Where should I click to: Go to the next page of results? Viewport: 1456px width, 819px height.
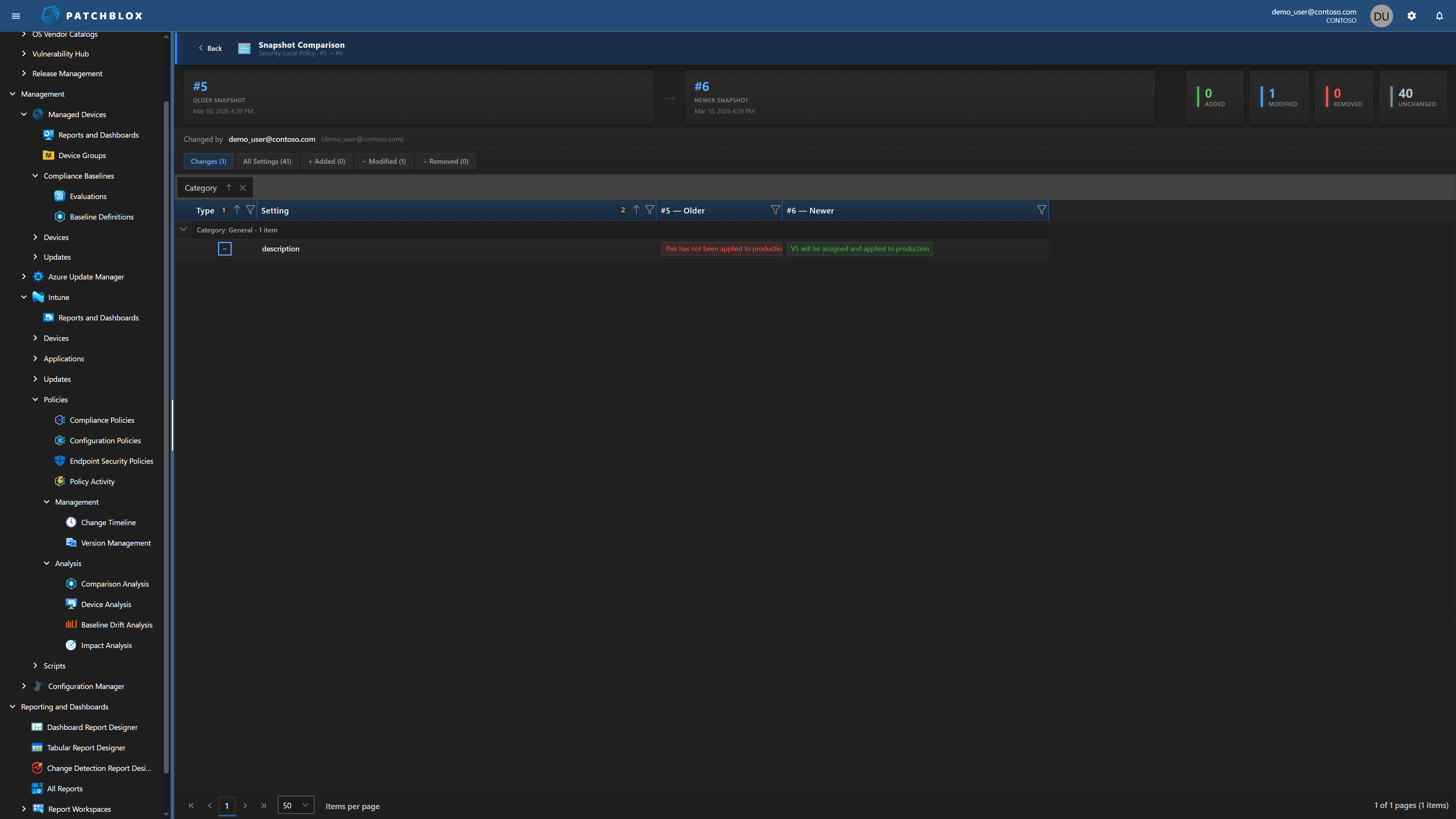coord(245,805)
